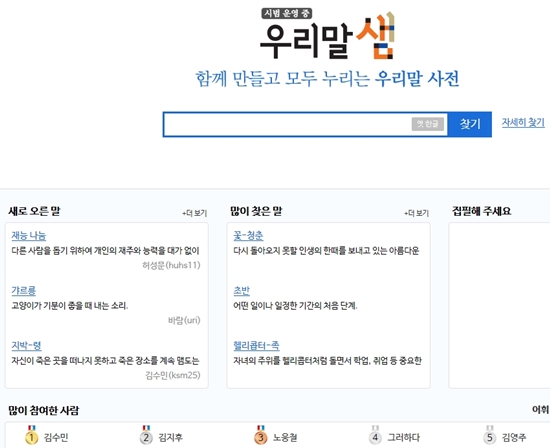This screenshot has height=448, width=550.
Task: Click the blue 찾기 search button
Action: (470, 124)
